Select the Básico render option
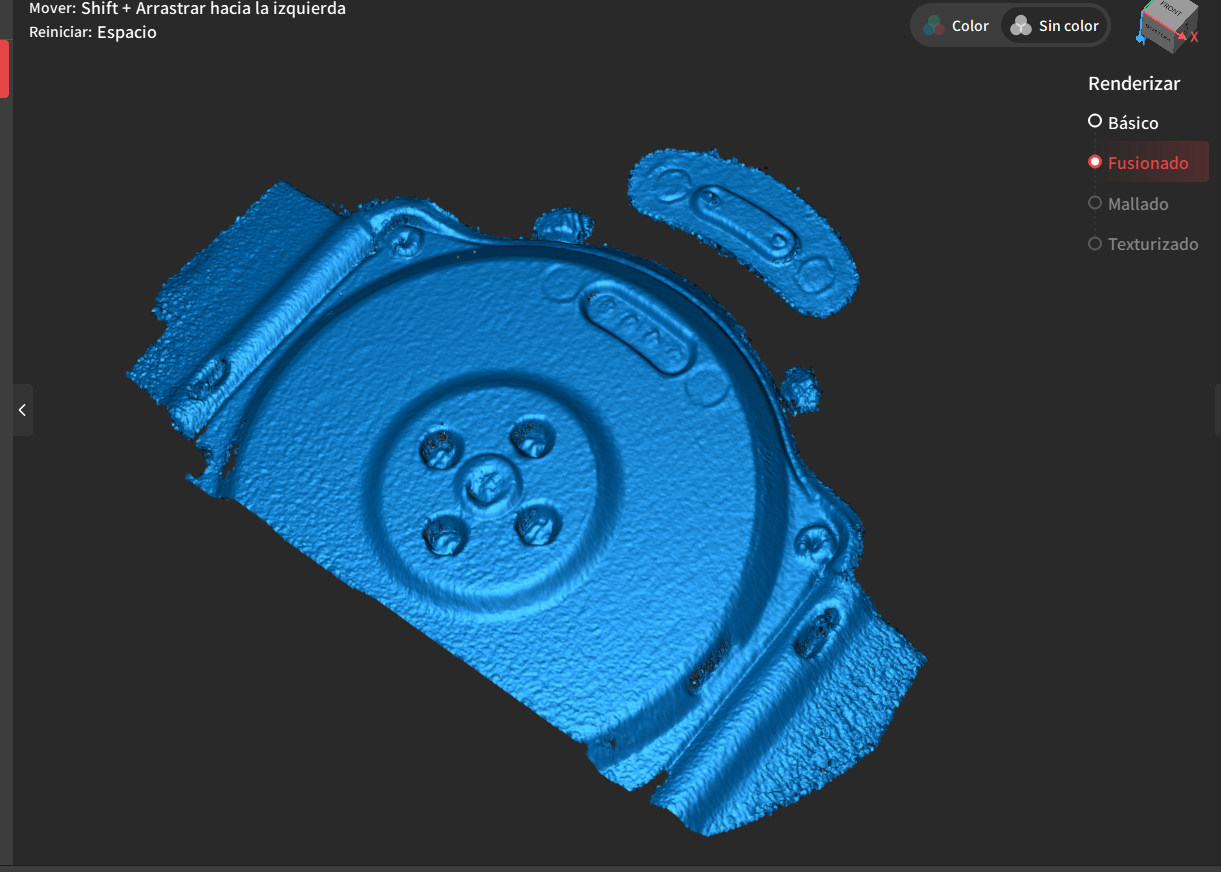This screenshot has width=1221, height=872. [1123, 122]
